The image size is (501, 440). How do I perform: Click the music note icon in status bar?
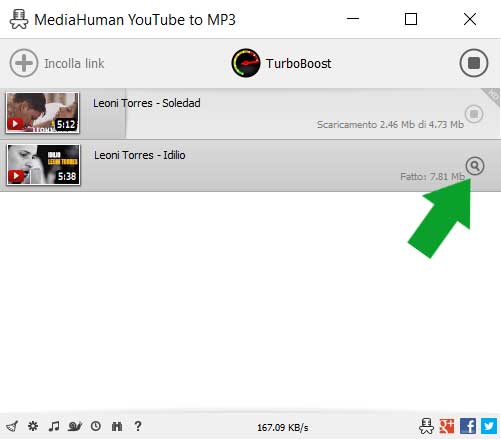coord(54,426)
